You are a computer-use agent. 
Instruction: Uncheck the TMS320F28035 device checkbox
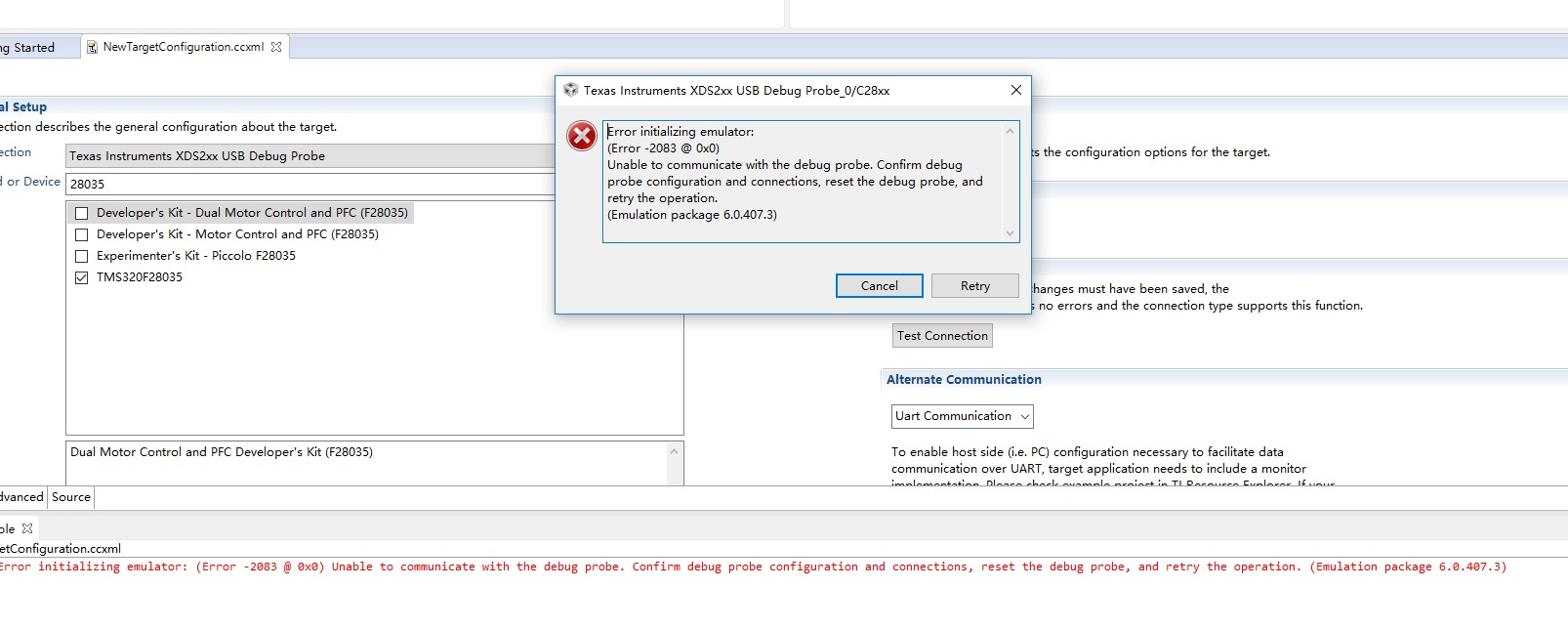[x=81, y=277]
